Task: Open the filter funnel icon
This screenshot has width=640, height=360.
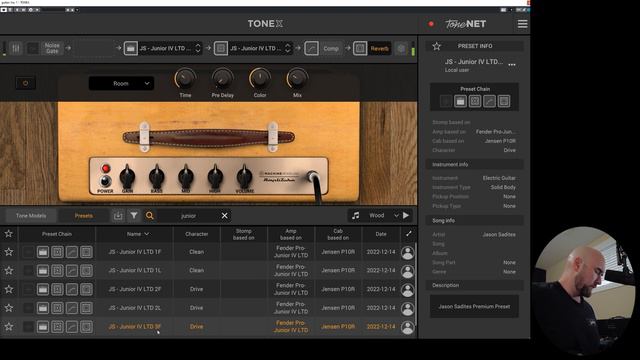Action: tap(134, 215)
